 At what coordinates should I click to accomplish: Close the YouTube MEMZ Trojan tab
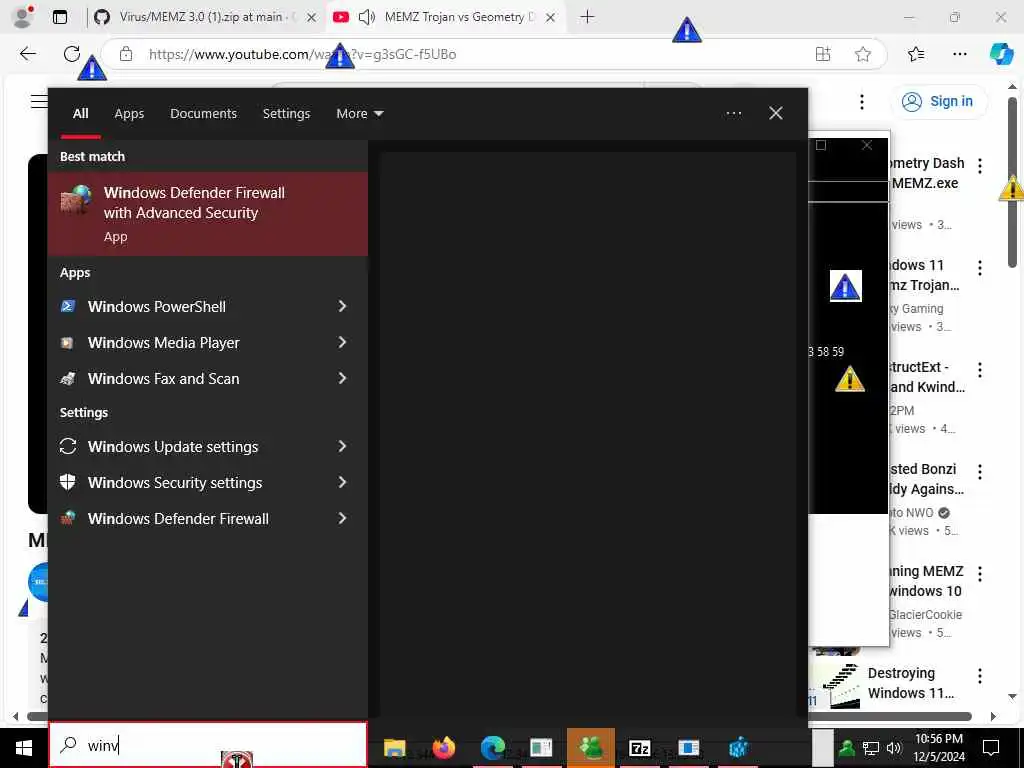(x=551, y=18)
